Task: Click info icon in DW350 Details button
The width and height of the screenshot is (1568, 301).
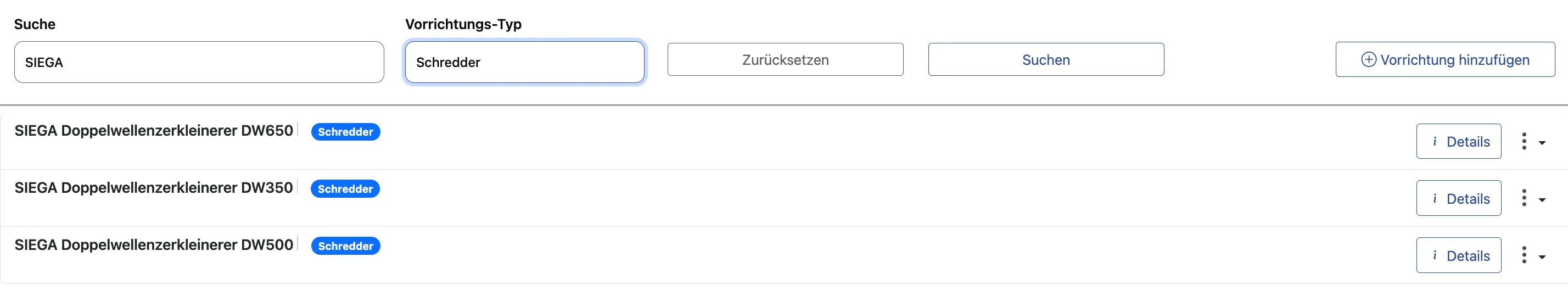Action: click(x=1435, y=199)
